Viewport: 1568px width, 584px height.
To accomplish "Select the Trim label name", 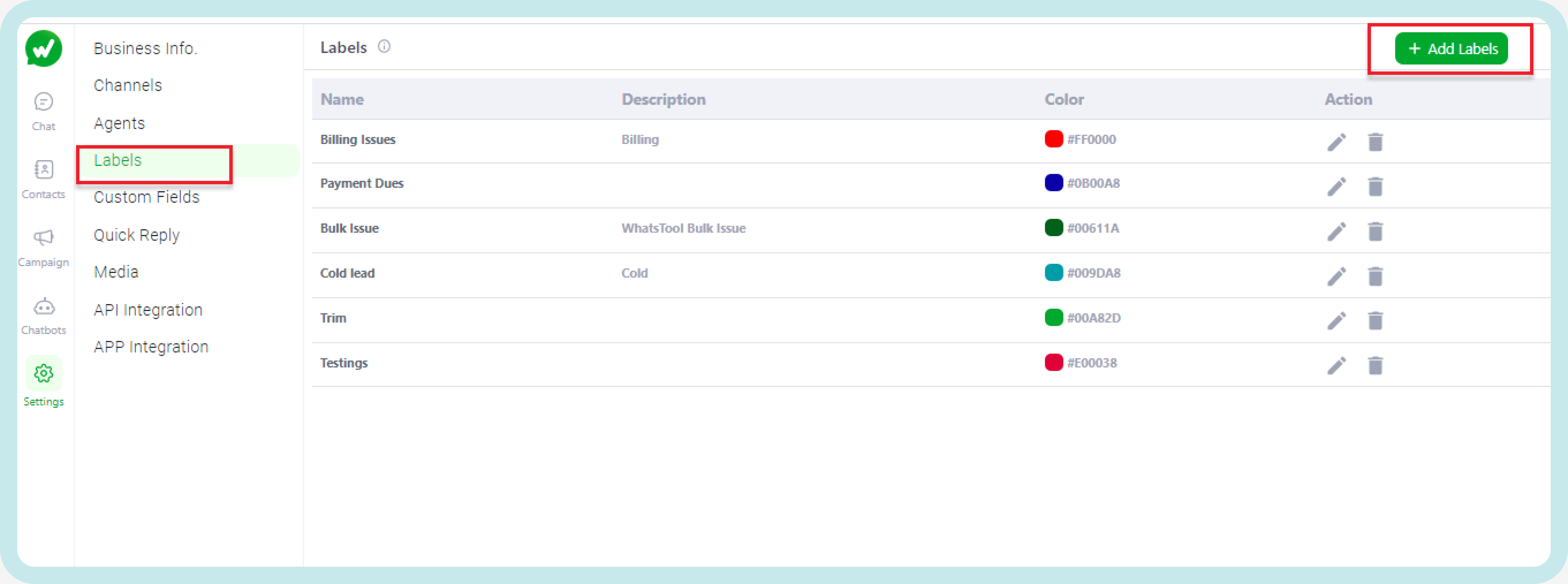I will (333, 318).
